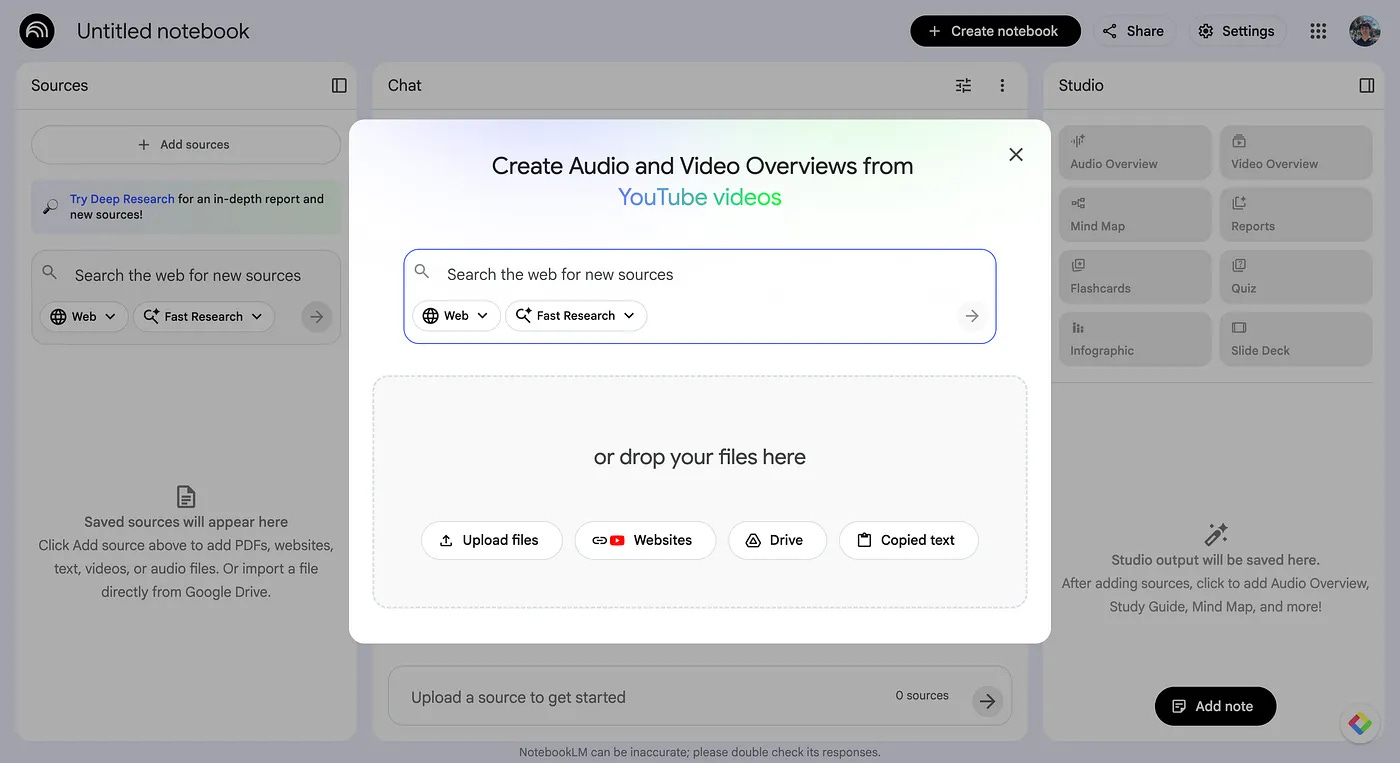Add Websites or YouTube link source
Viewport: 1400px width, 763px height.
pos(645,540)
